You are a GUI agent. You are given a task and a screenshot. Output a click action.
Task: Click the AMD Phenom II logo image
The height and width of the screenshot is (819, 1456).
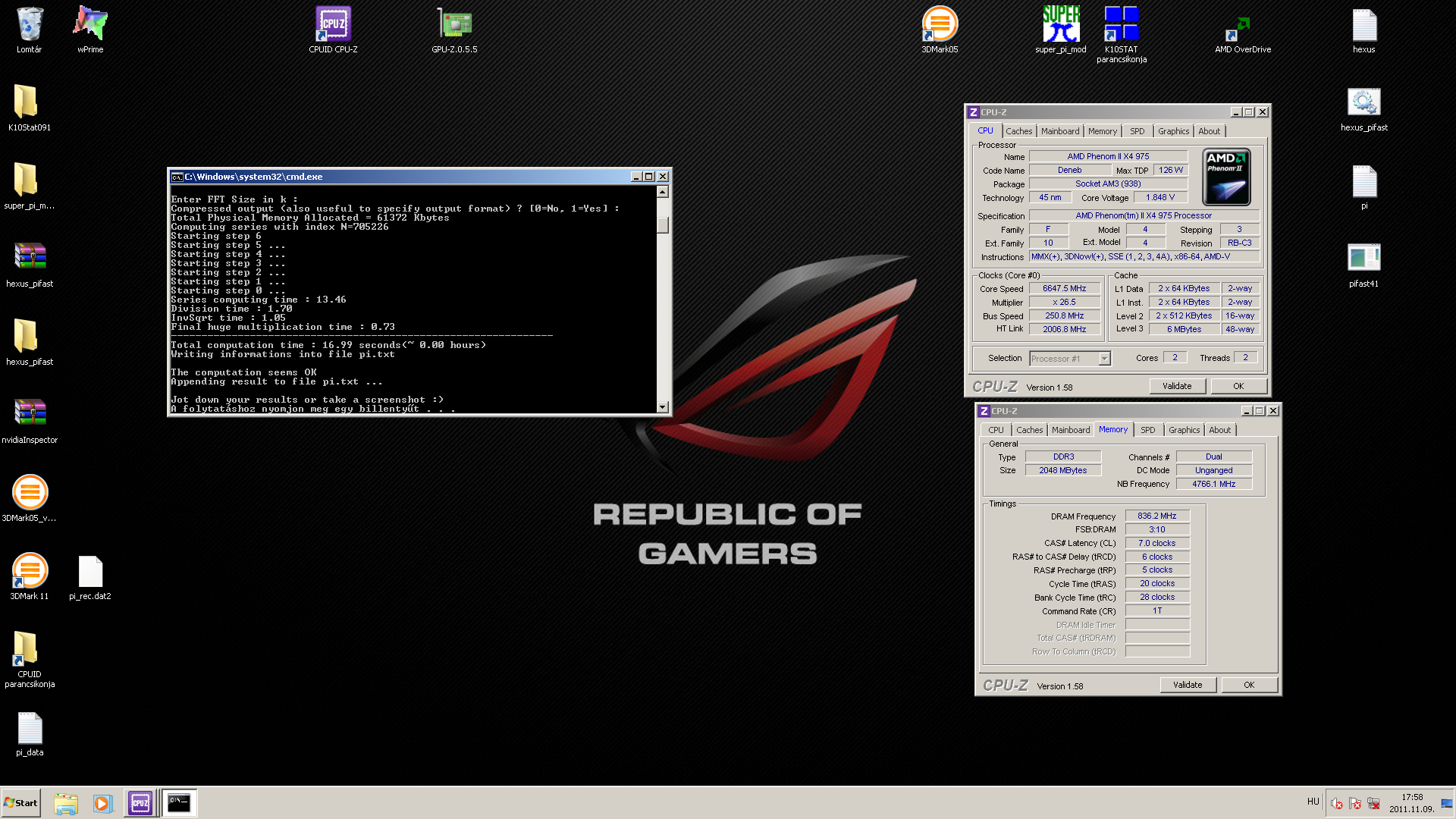(x=1226, y=177)
